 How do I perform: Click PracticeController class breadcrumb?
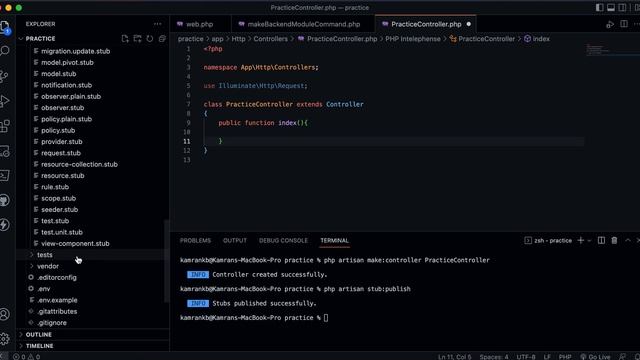(486, 39)
